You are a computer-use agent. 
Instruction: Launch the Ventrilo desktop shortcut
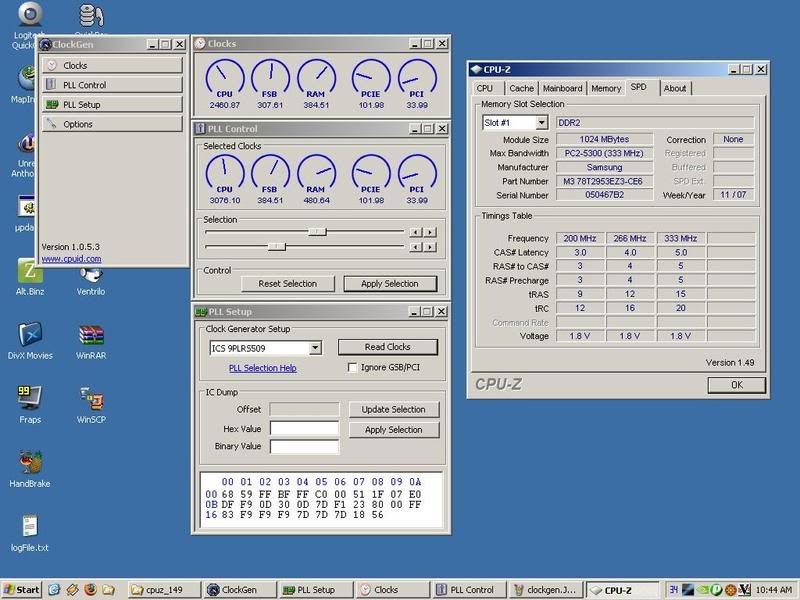point(91,281)
